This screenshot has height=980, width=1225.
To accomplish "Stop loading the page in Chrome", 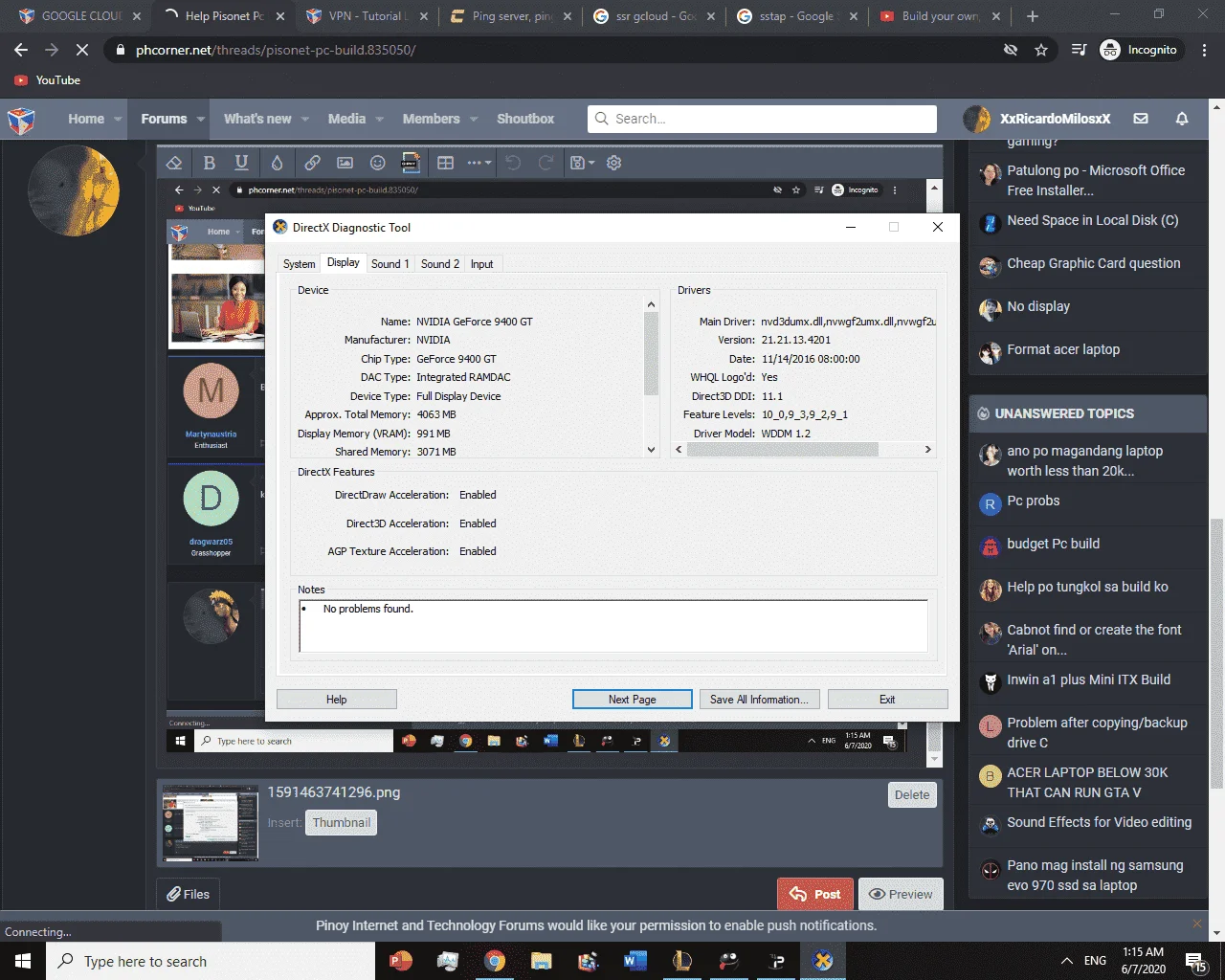I will (82, 50).
